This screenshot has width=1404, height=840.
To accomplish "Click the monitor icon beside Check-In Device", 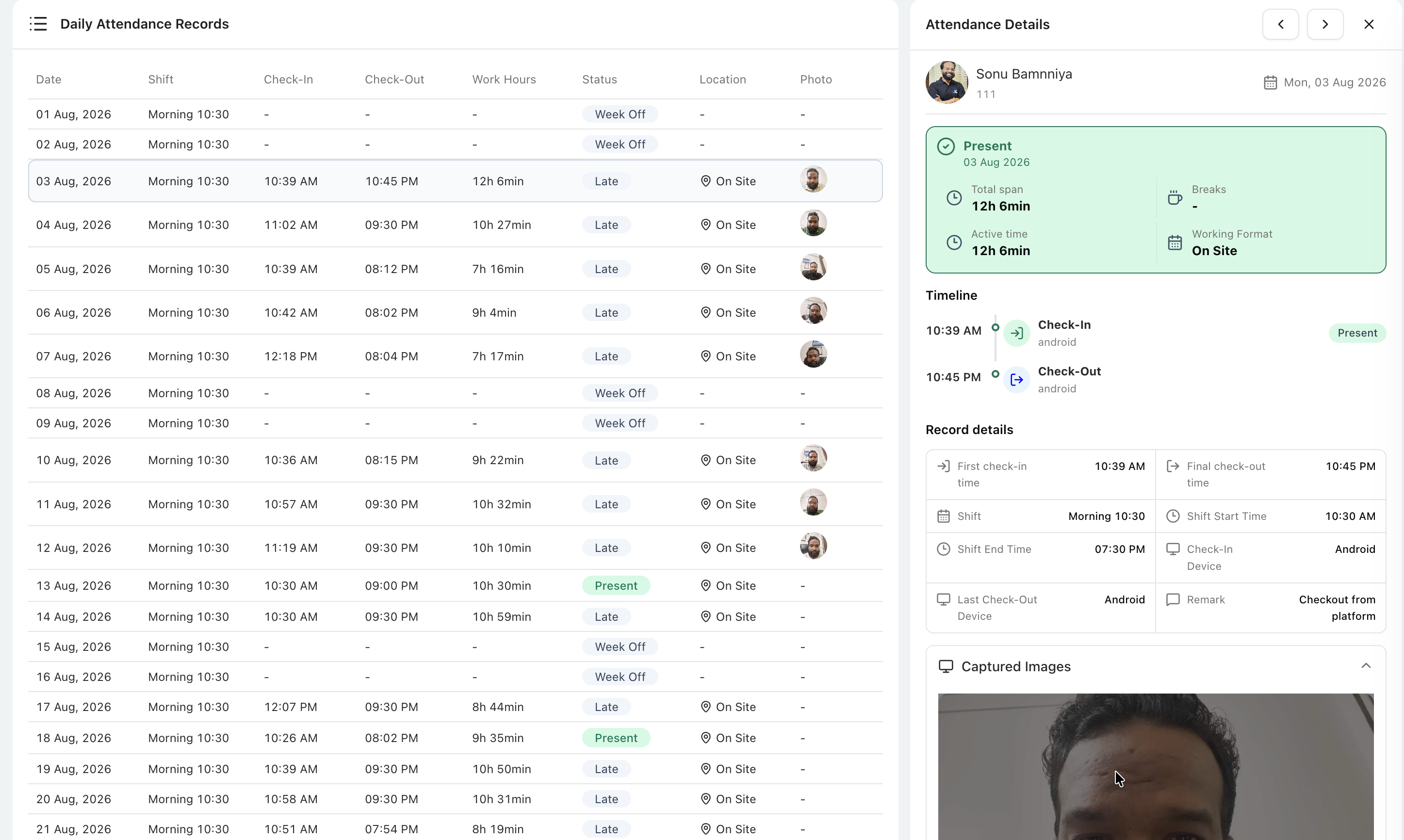I will coord(1173,549).
